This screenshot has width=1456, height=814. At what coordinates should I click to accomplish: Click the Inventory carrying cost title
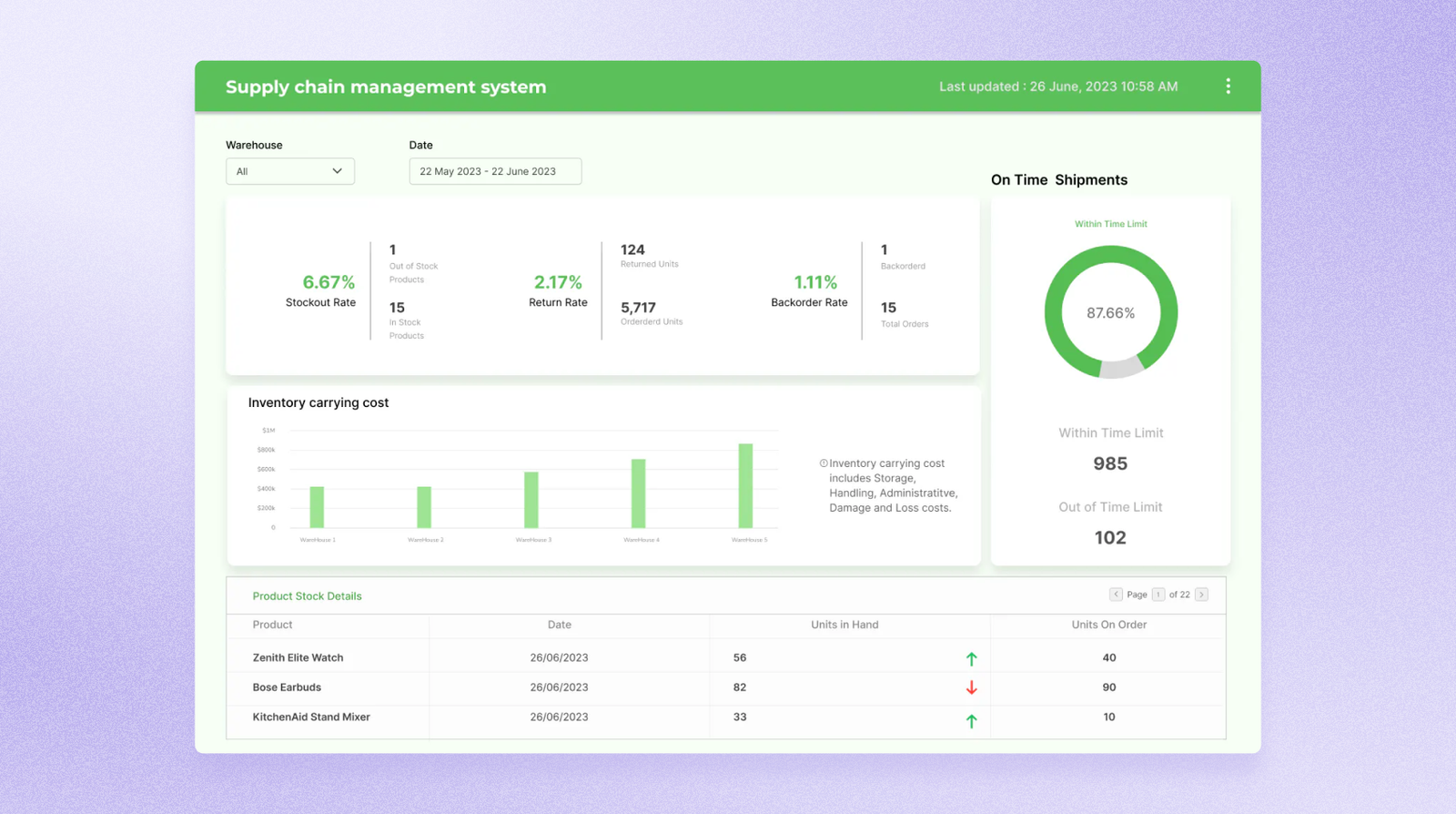point(318,402)
